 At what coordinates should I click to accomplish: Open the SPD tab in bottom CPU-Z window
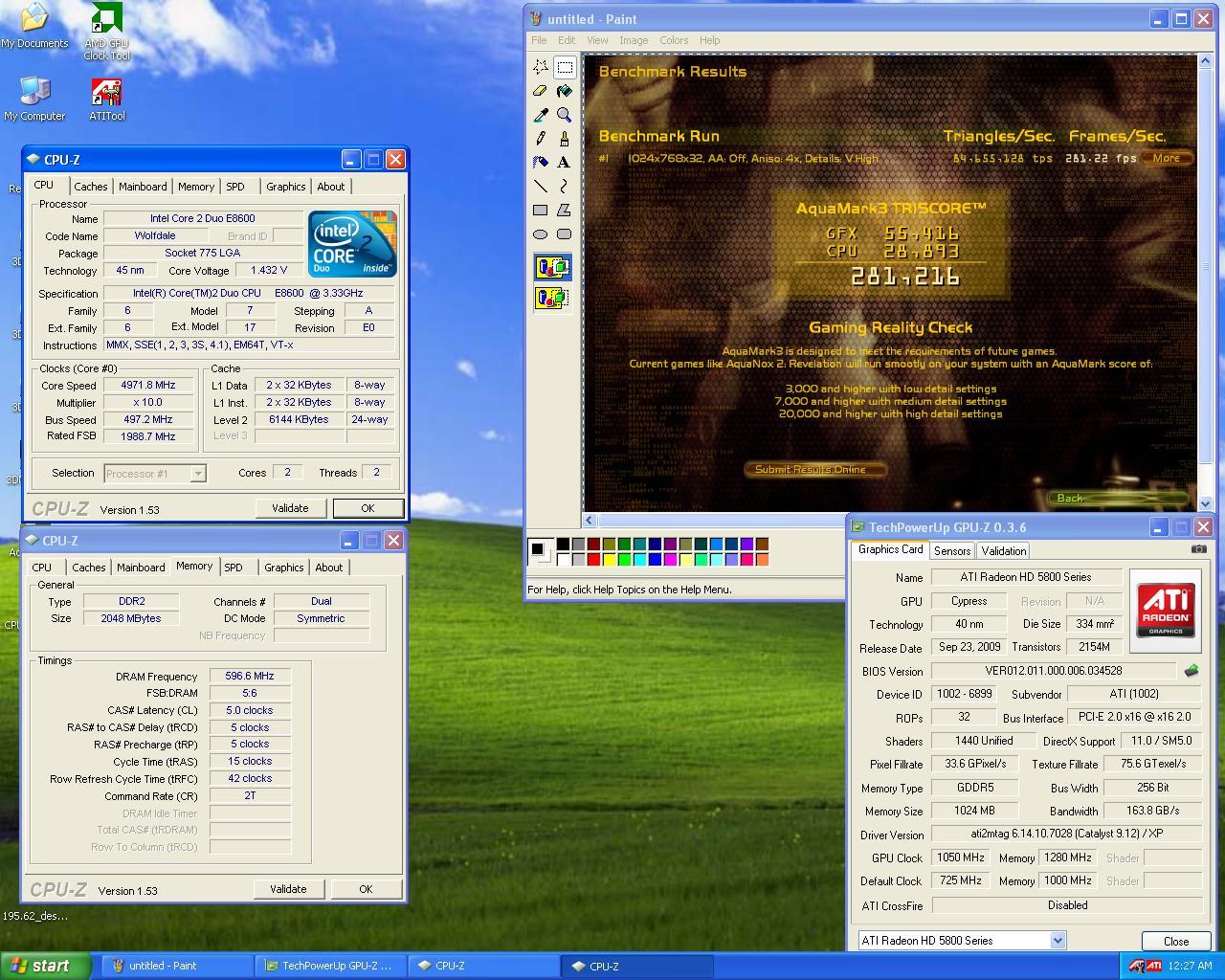tap(234, 568)
